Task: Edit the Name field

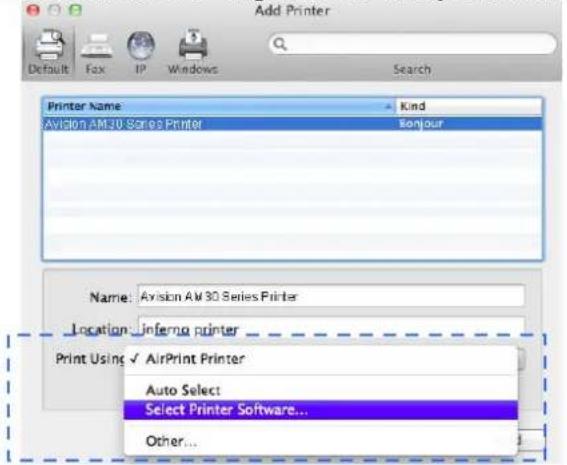Action: tap(331, 296)
